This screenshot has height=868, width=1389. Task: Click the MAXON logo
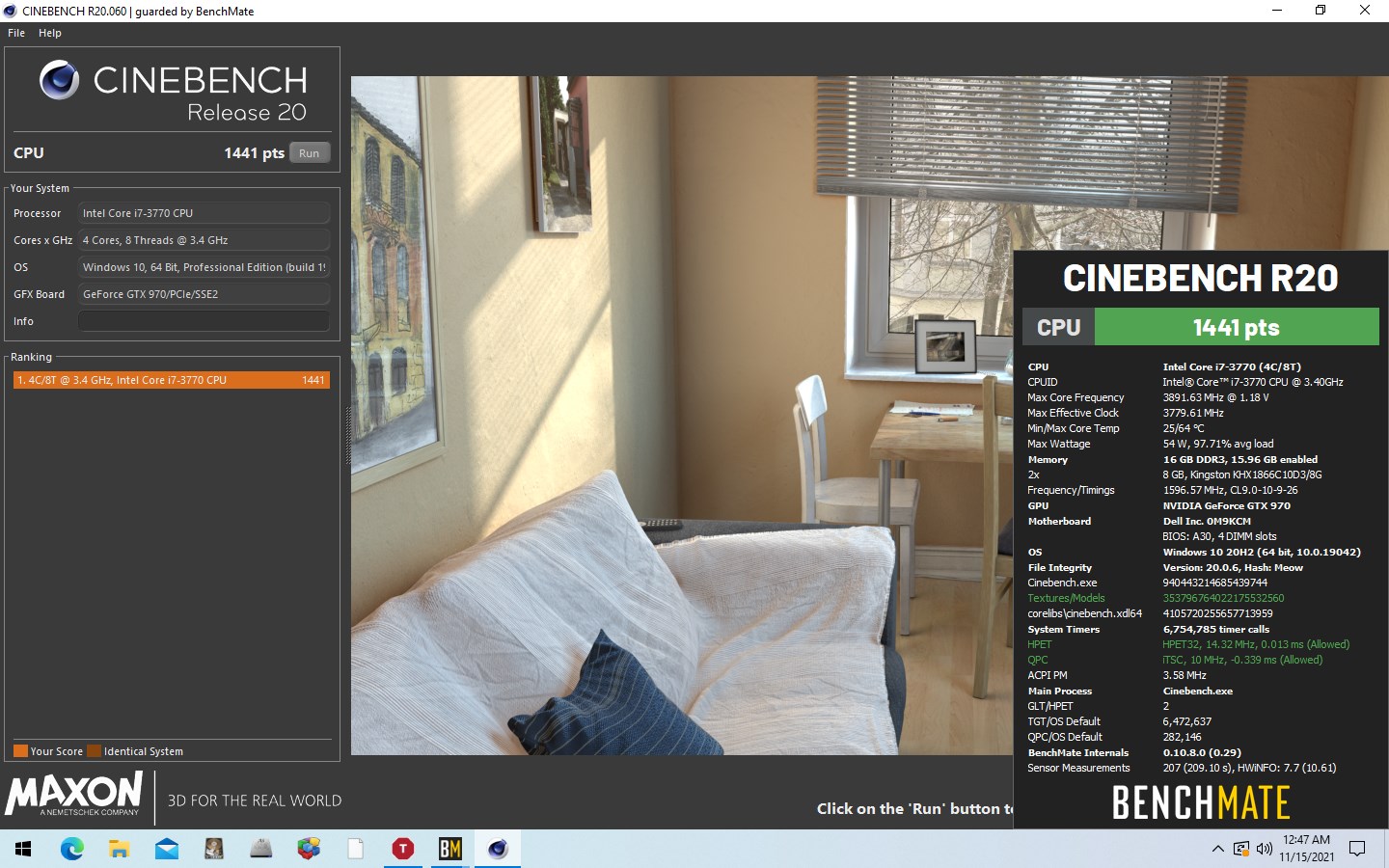74,795
